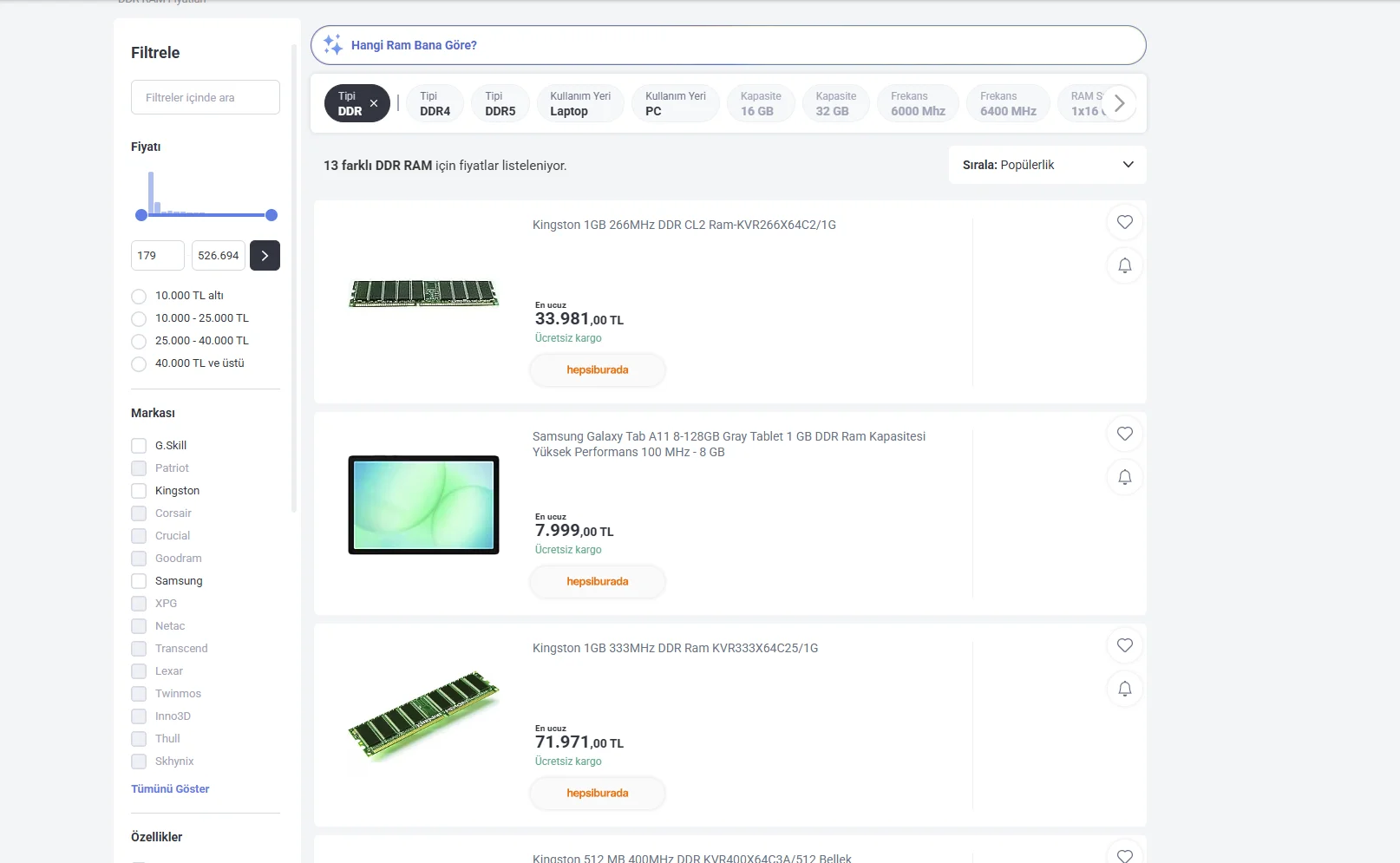Enable price alarm bell for Samsung Galaxy Tab
The image size is (1400, 863).
(x=1124, y=477)
